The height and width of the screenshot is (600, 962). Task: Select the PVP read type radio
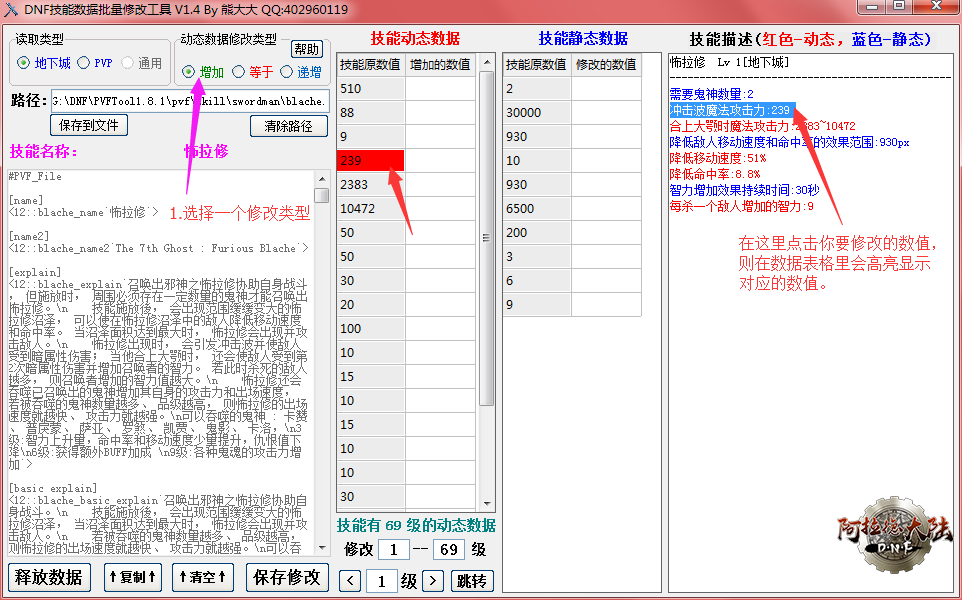(84, 63)
